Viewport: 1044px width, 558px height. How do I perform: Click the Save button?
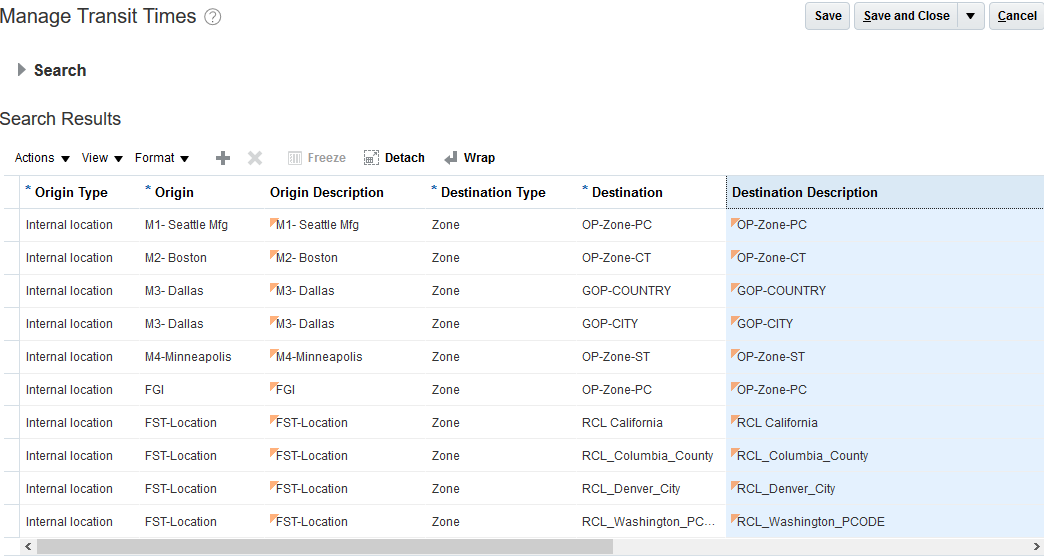tap(828, 16)
